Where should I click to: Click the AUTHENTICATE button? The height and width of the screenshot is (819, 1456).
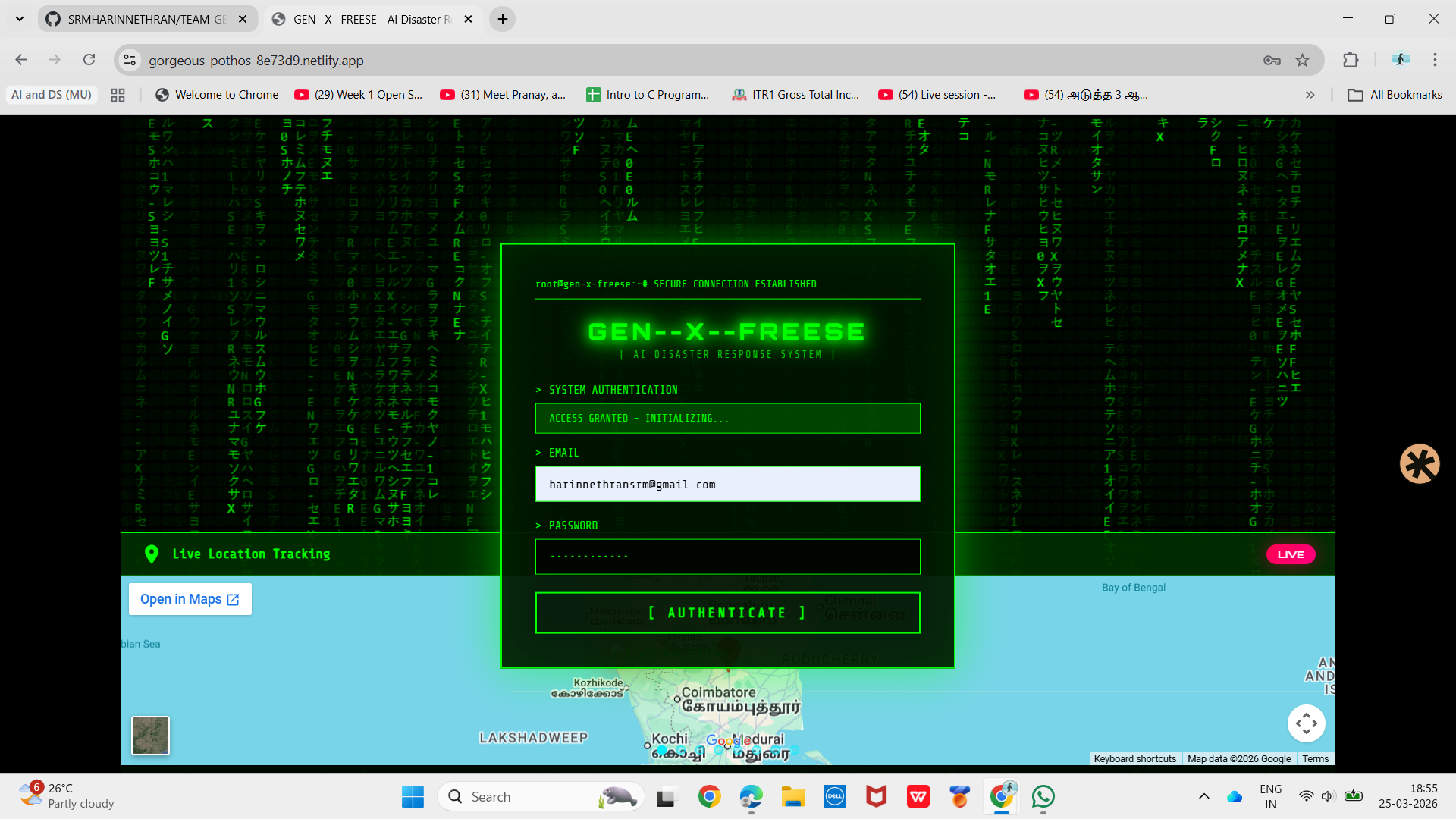tap(727, 613)
